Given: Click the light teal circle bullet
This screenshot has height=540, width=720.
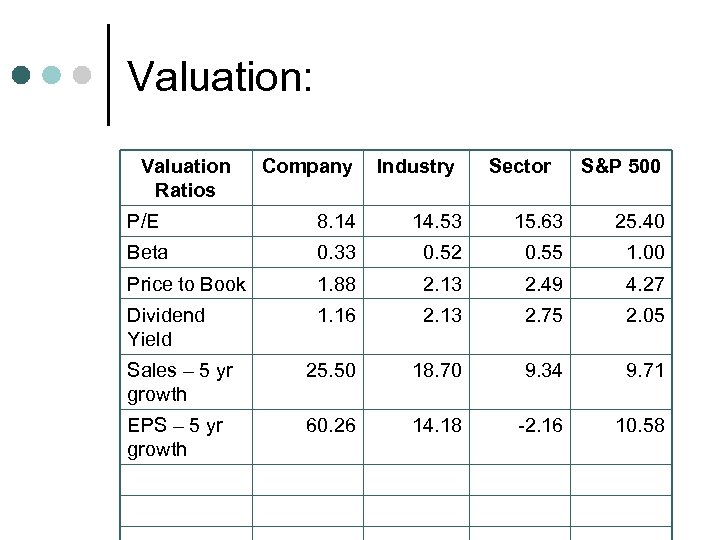Looking at the screenshot, I should (x=52, y=76).
